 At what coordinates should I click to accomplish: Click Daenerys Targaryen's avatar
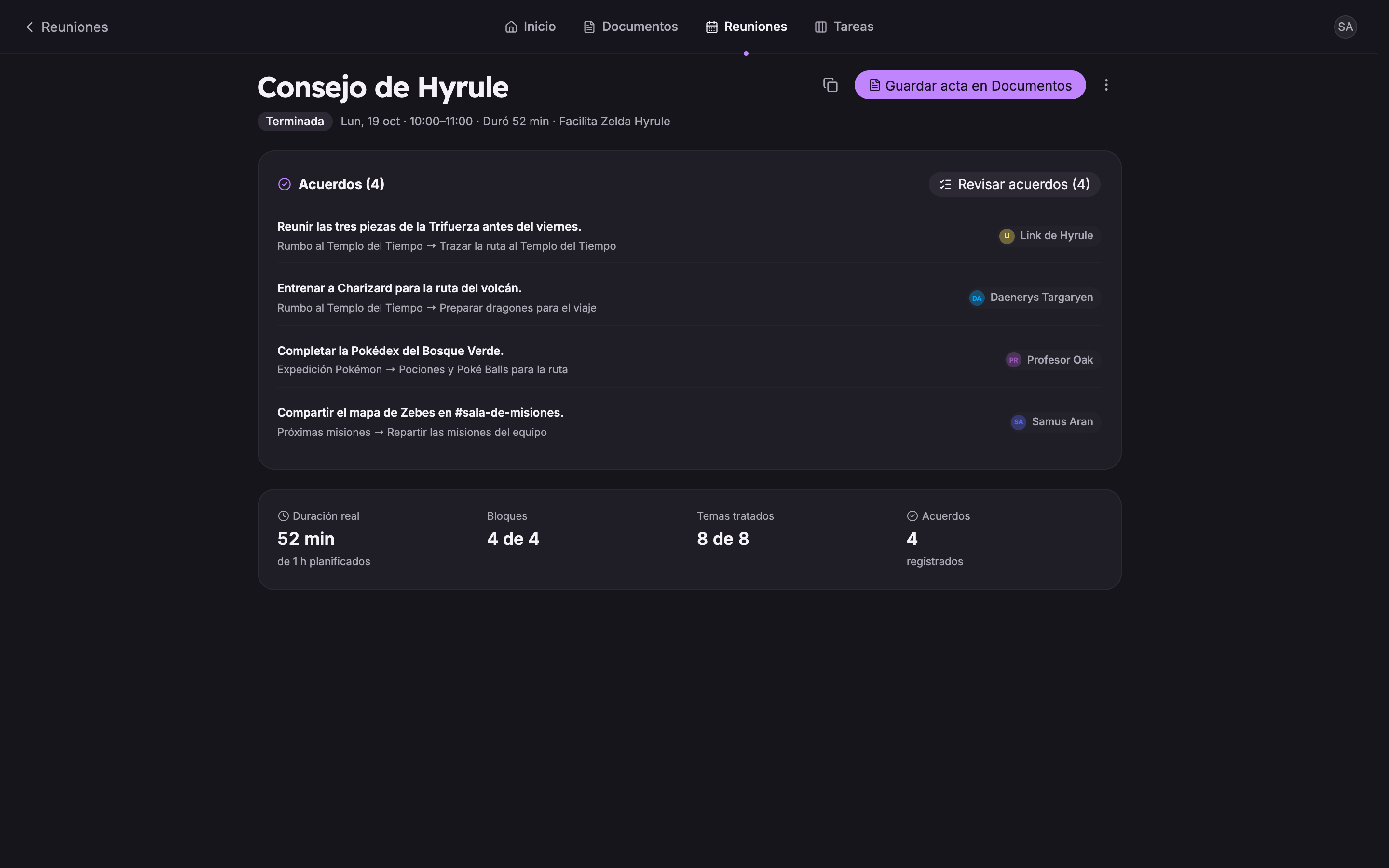coord(976,298)
